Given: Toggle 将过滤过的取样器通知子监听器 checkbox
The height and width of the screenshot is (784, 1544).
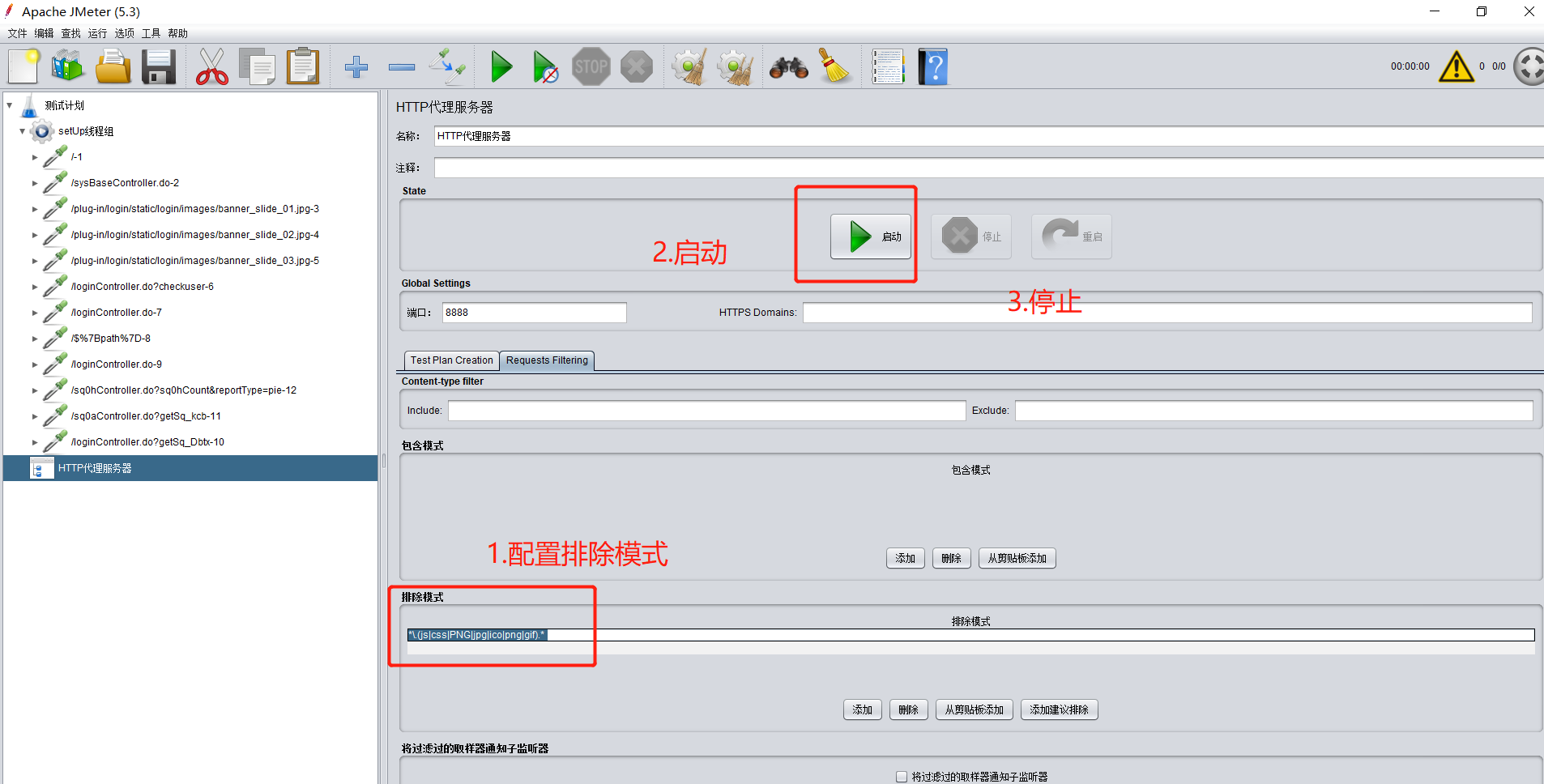Looking at the screenshot, I should point(902,777).
